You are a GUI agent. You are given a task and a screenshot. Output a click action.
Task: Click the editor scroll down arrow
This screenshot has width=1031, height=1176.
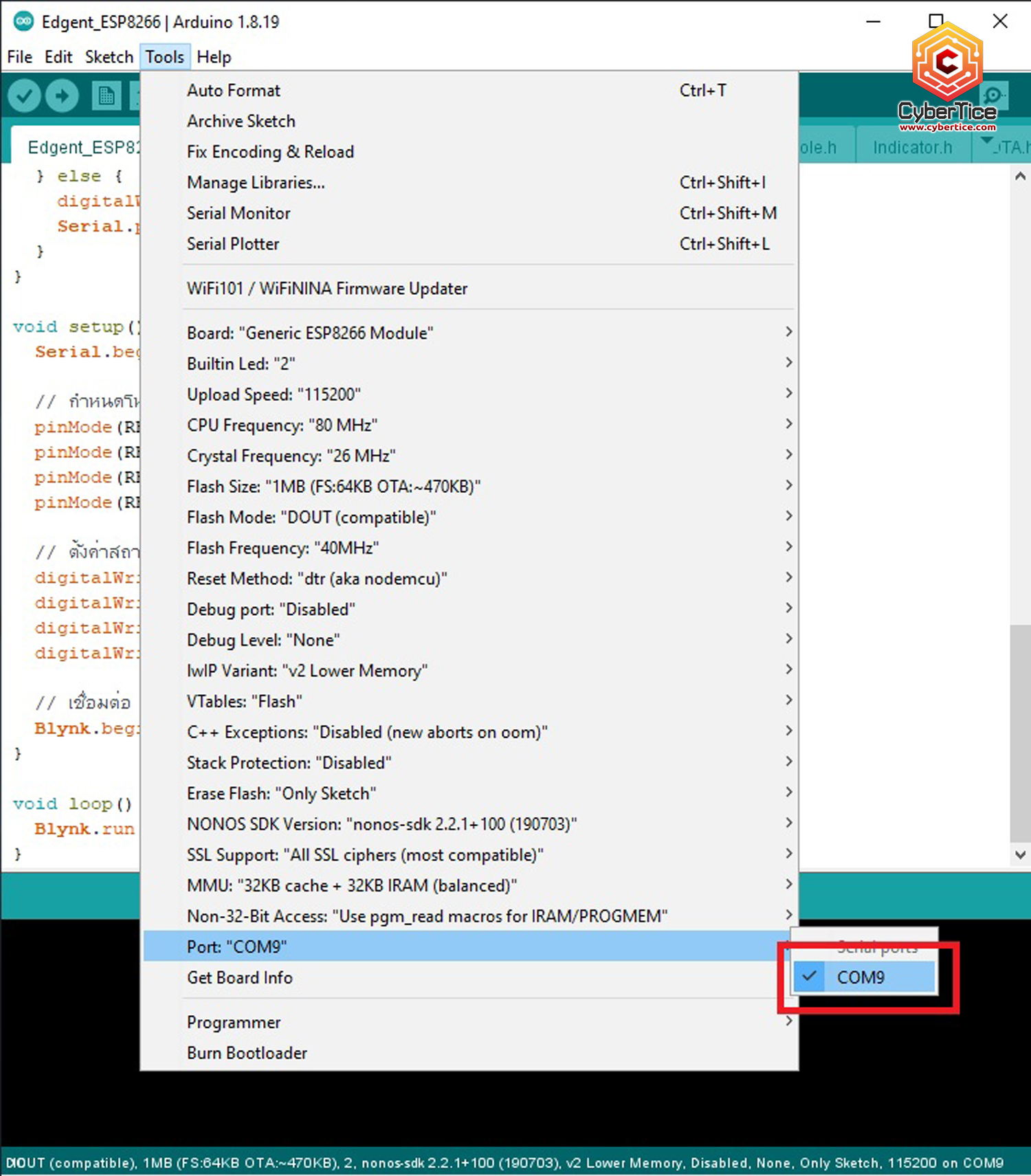point(1020,855)
